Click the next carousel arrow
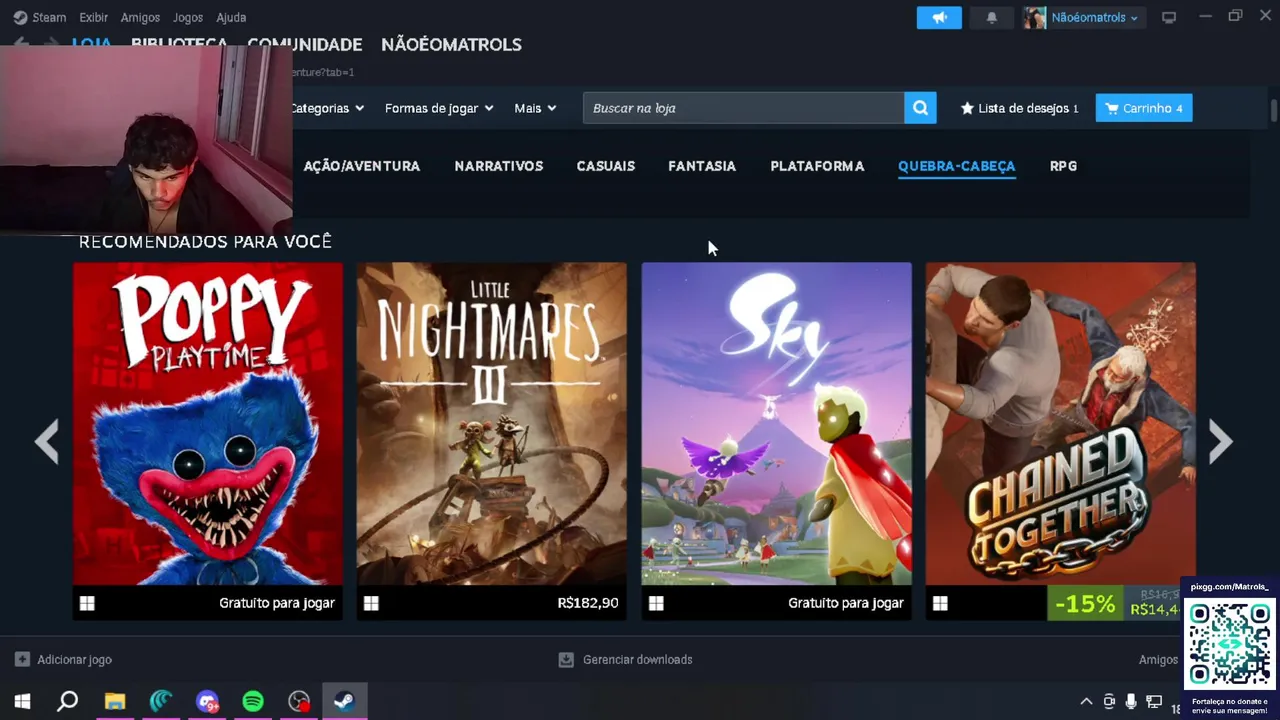1280x720 pixels. click(1220, 441)
